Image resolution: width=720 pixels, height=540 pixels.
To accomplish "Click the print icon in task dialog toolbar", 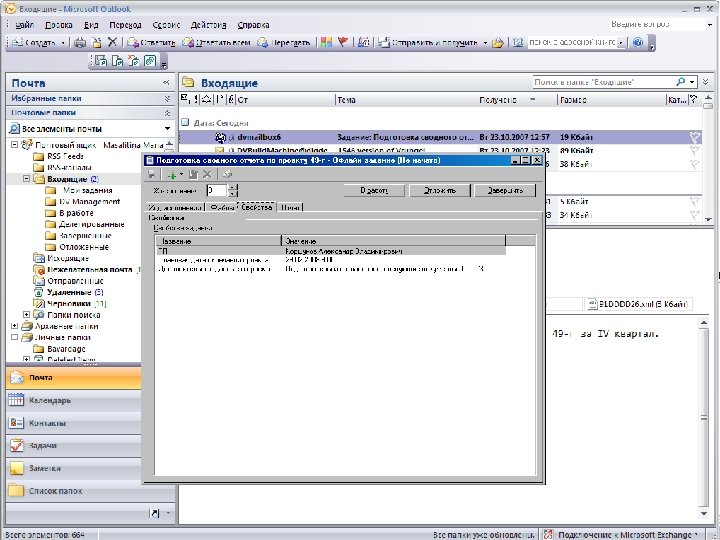I will 227,174.
